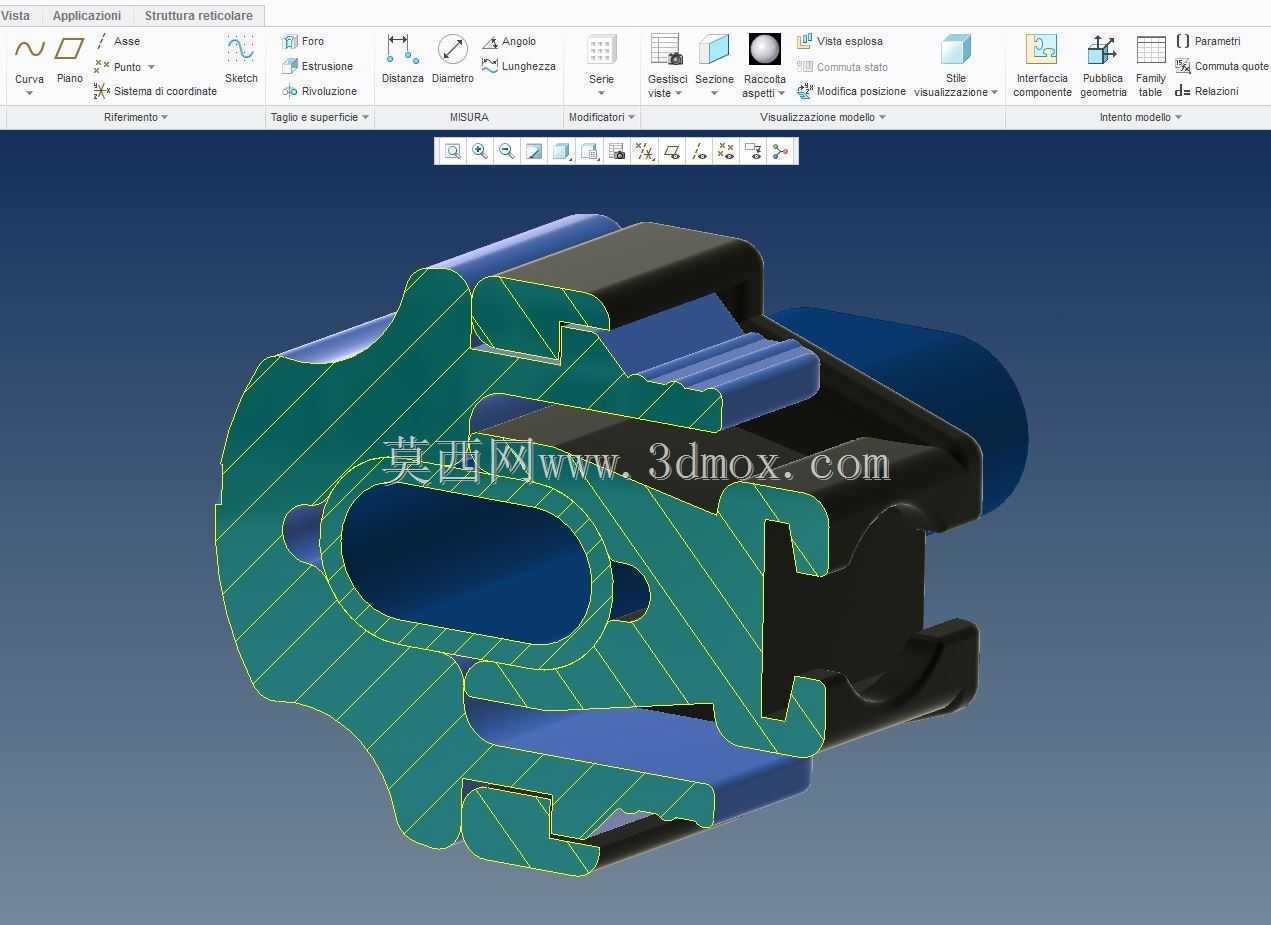Open Interfaccia componente
The height and width of the screenshot is (925, 1271).
tap(1042, 66)
